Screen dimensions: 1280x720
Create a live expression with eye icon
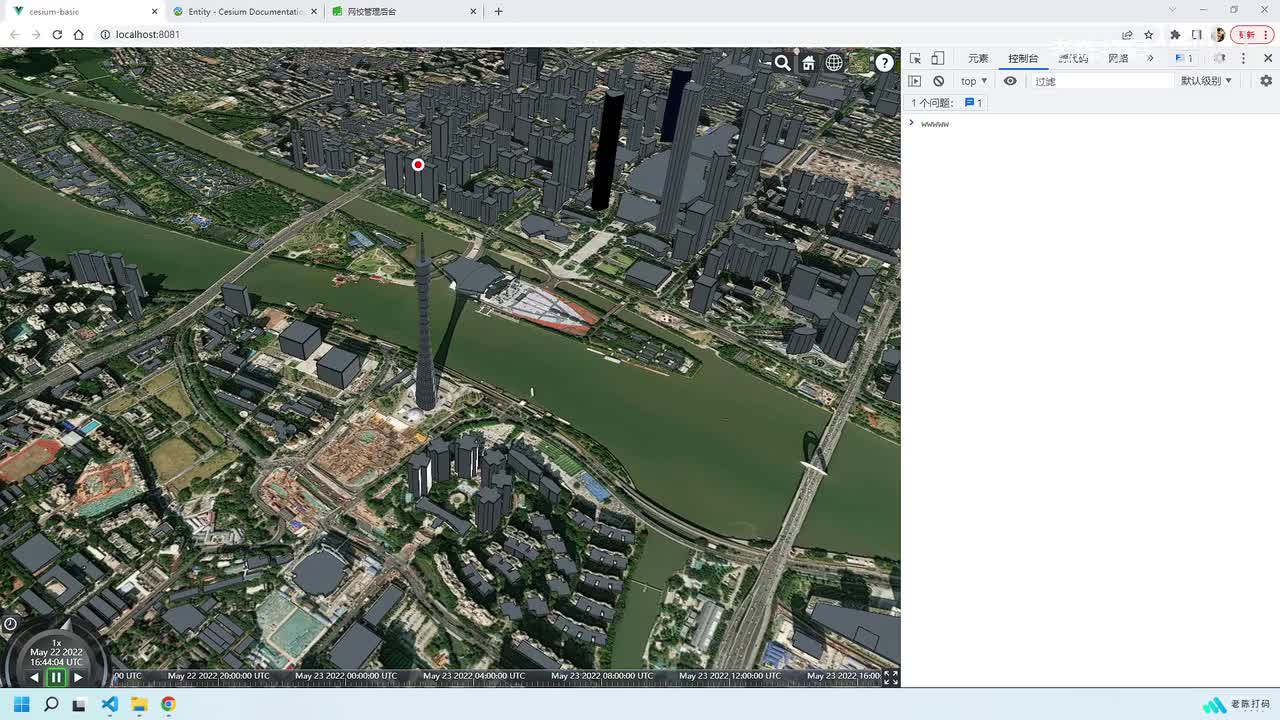click(x=1010, y=81)
